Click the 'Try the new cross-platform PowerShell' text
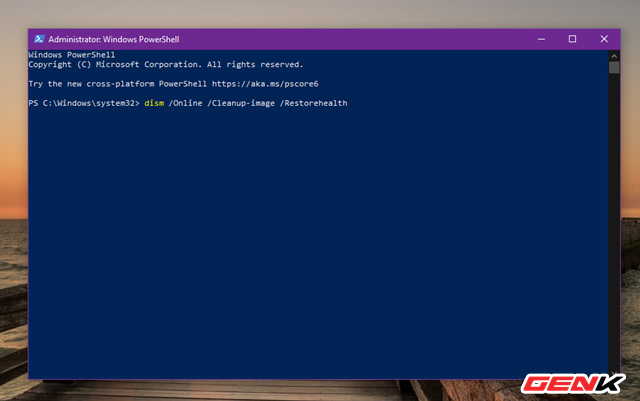Viewport: 640px width, 401px height. pyautogui.click(x=118, y=84)
